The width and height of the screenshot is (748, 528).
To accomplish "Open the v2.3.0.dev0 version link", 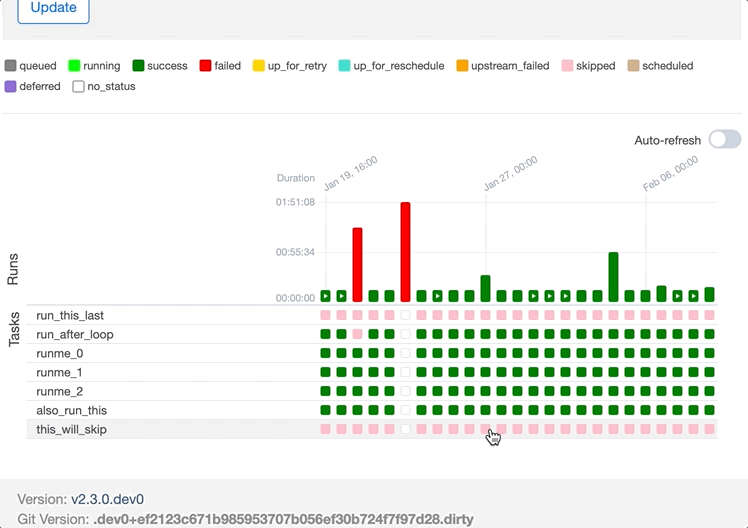I will [107, 499].
